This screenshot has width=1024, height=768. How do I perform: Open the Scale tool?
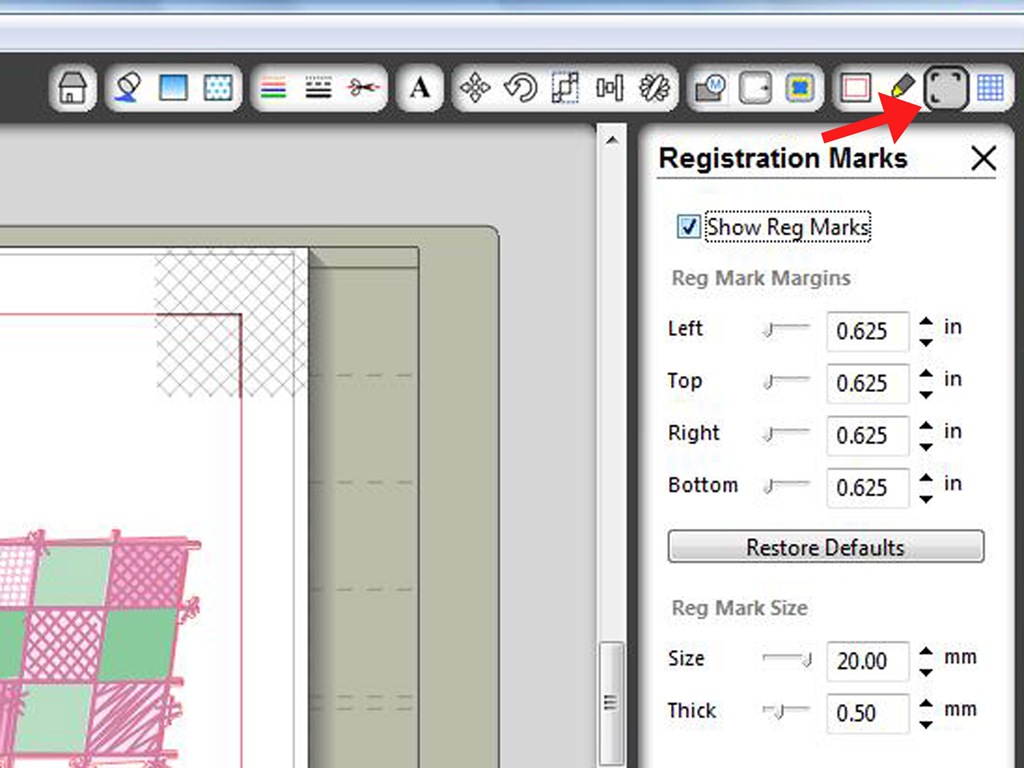tap(566, 87)
